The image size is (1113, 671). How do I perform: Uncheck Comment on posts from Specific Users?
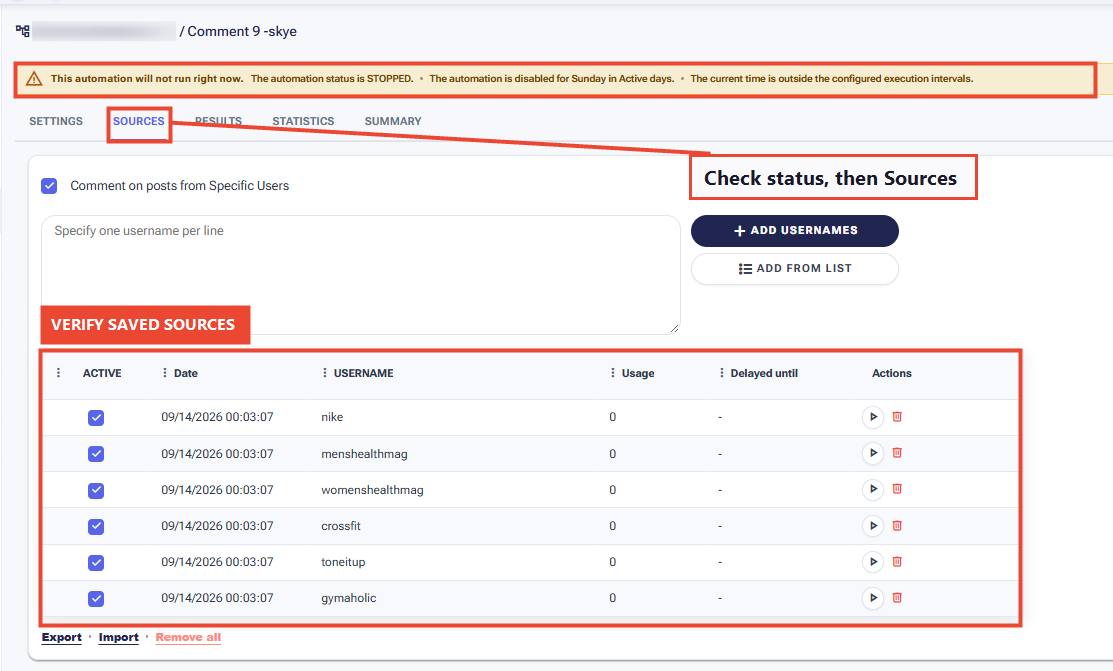(x=49, y=186)
